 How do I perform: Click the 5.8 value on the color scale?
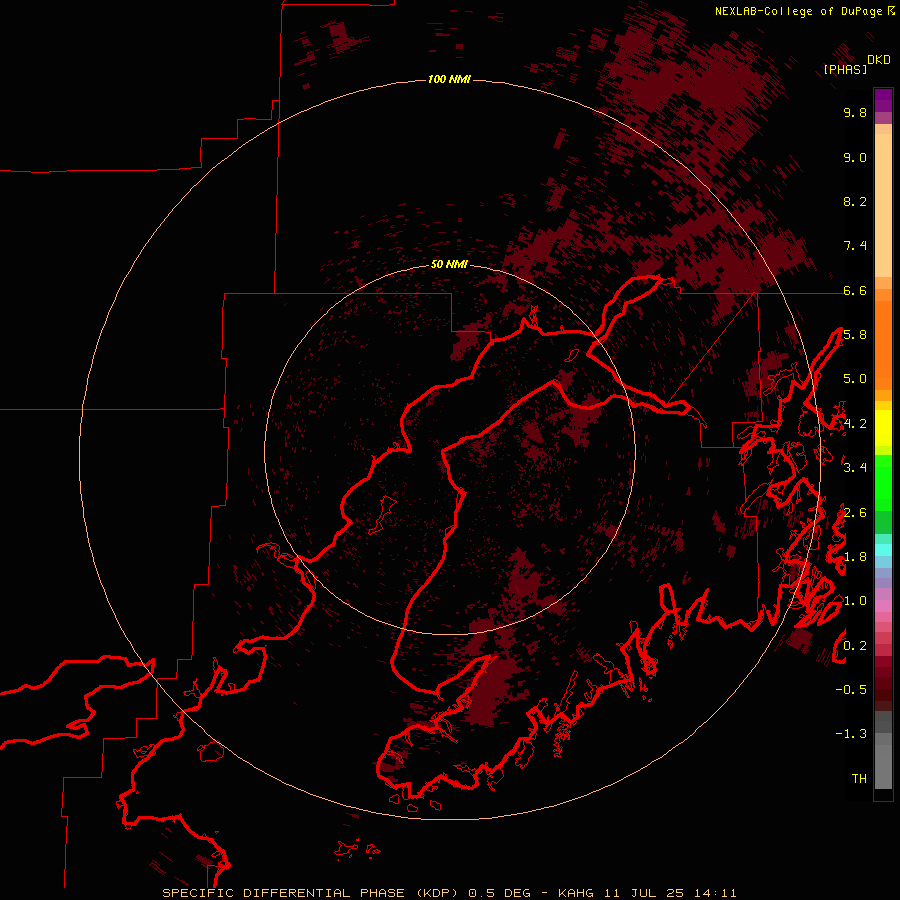pos(855,335)
